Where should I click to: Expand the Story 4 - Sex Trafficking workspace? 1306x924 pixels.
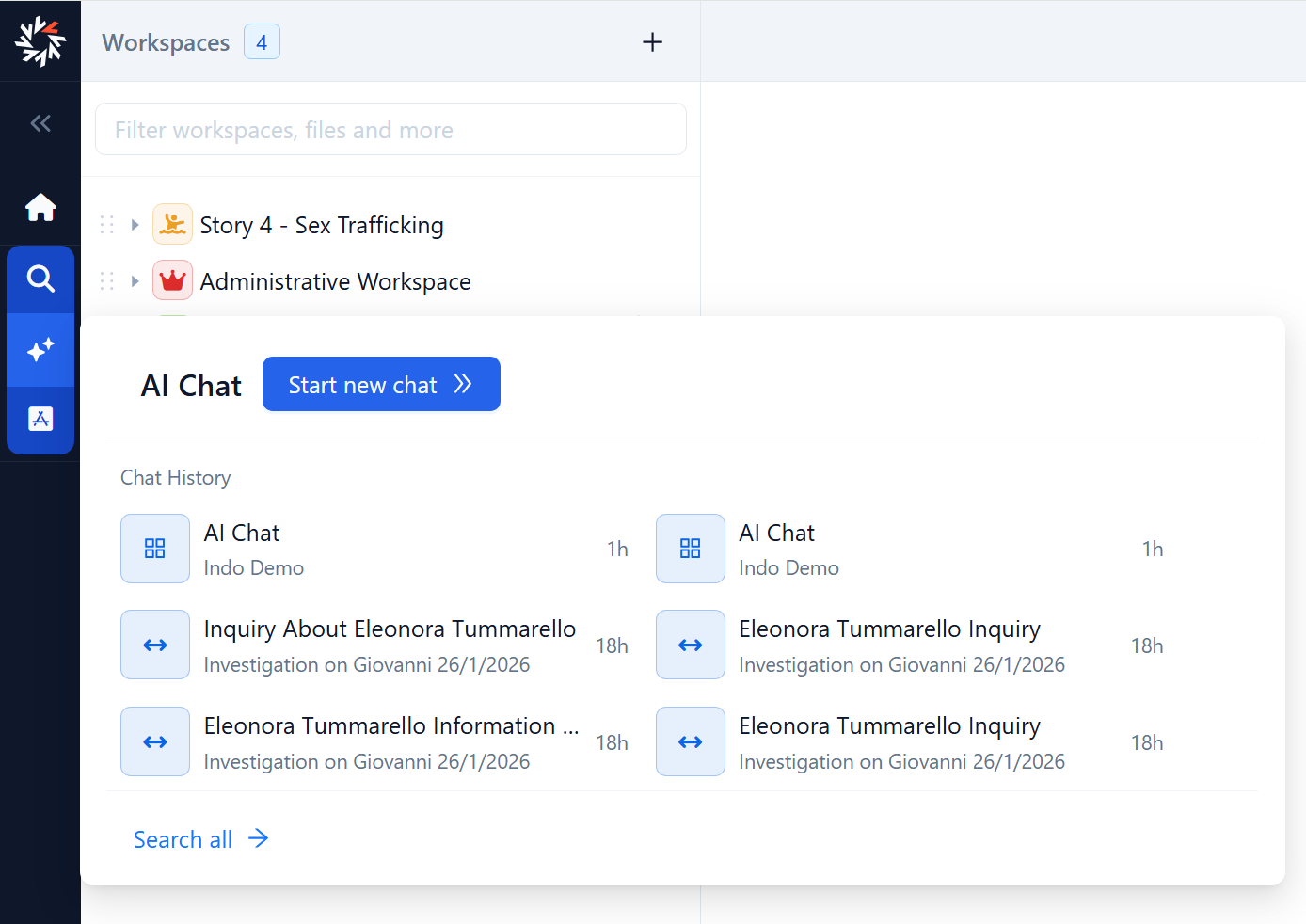coord(135,225)
